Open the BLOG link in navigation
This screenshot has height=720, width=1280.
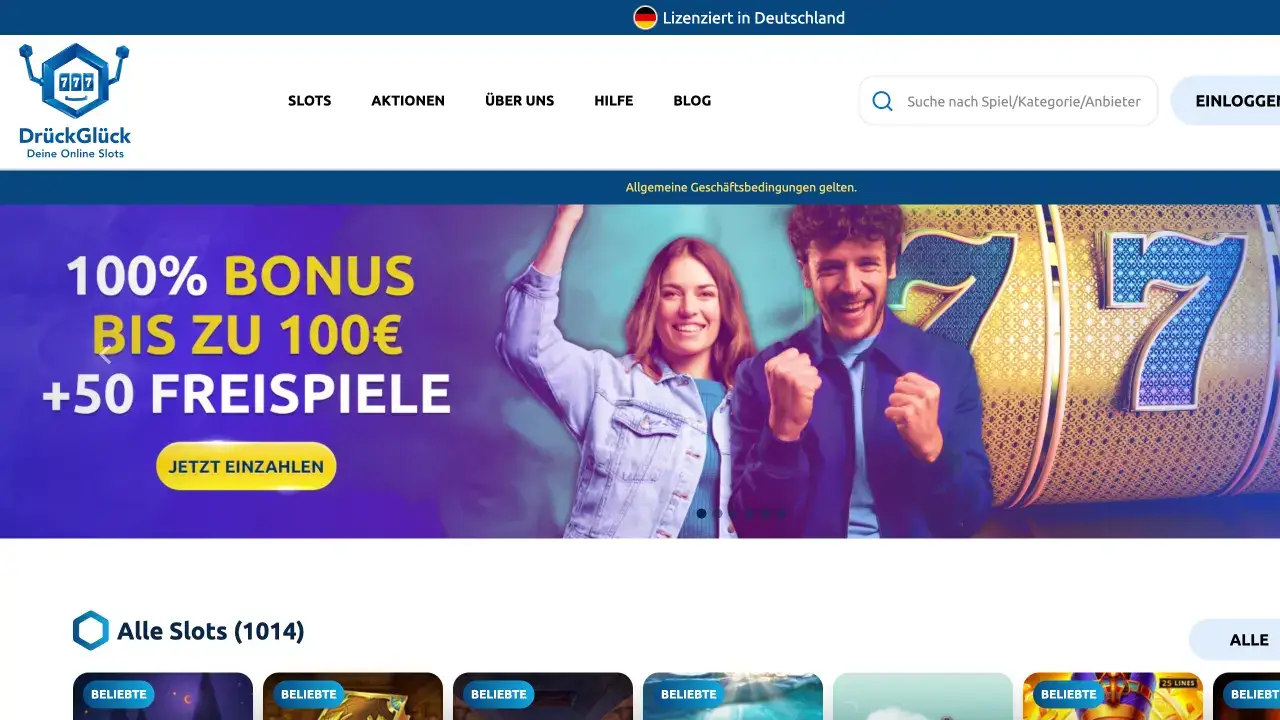tap(692, 101)
